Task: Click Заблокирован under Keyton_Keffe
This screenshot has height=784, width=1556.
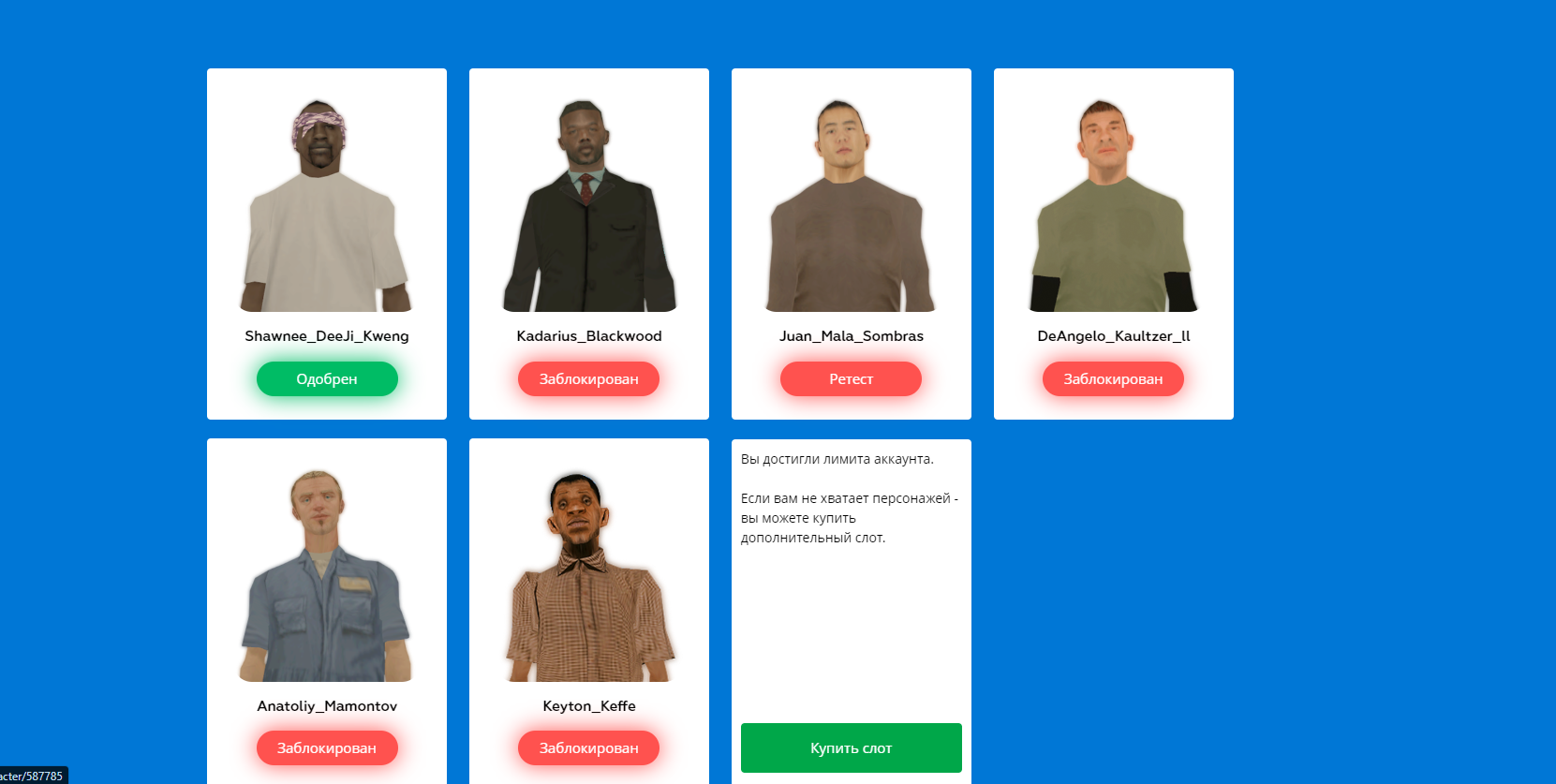Action: 589,748
